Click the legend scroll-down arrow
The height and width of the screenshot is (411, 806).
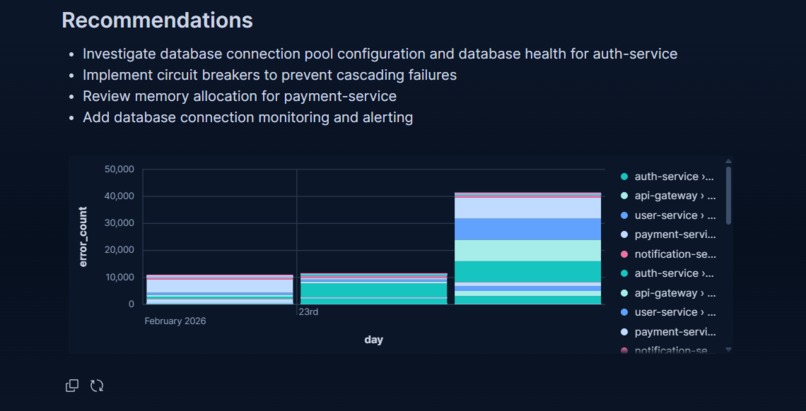point(728,349)
